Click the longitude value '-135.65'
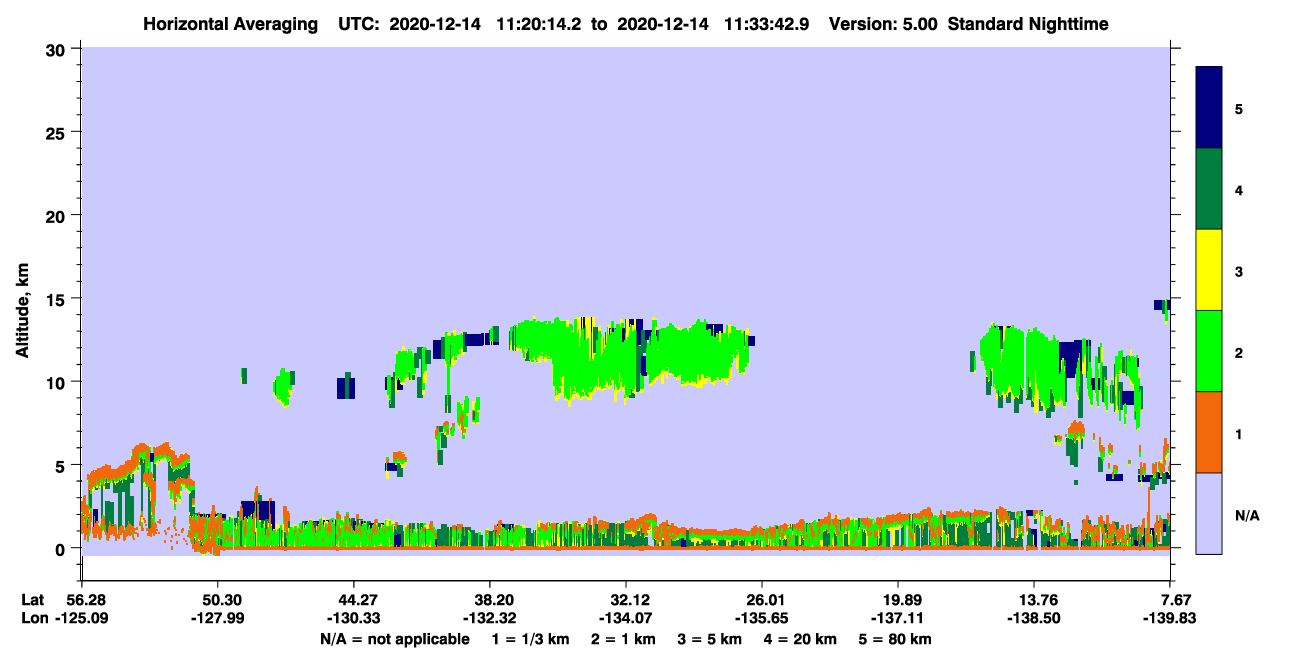This screenshot has height=667, width=1300. coord(762,618)
